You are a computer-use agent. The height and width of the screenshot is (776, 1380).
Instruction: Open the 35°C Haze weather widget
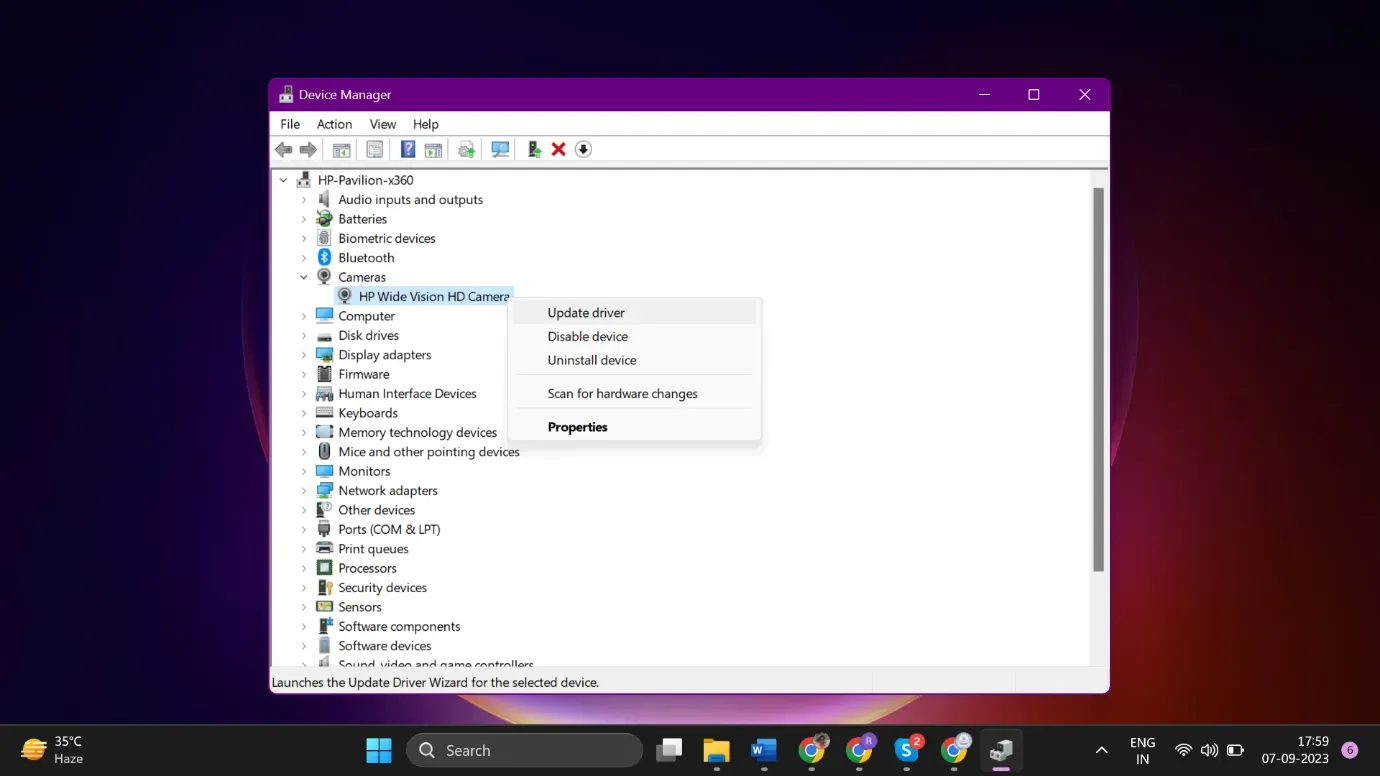(52, 750)
